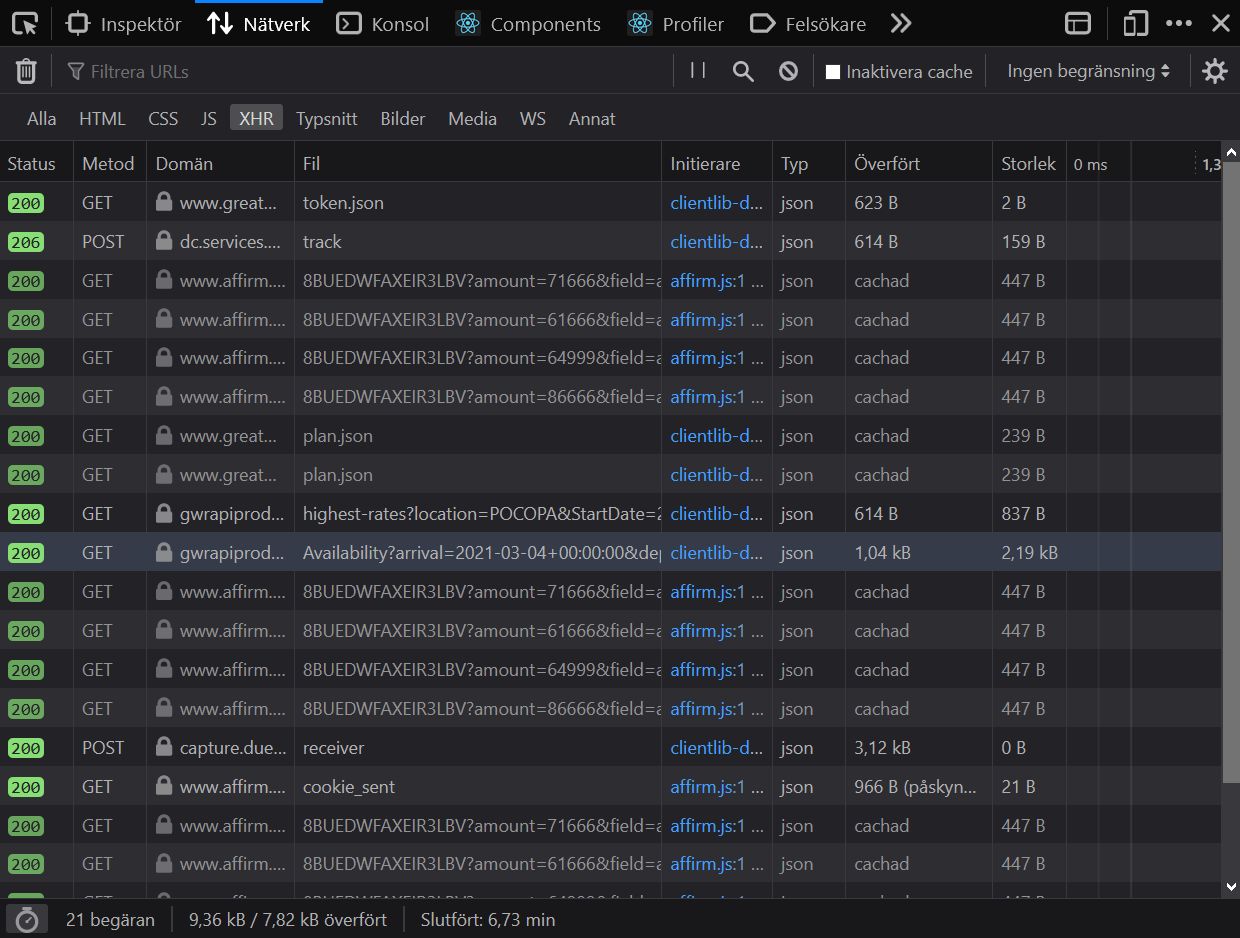Pause network recording
The image size is (1240, 938).
(698, 71)
